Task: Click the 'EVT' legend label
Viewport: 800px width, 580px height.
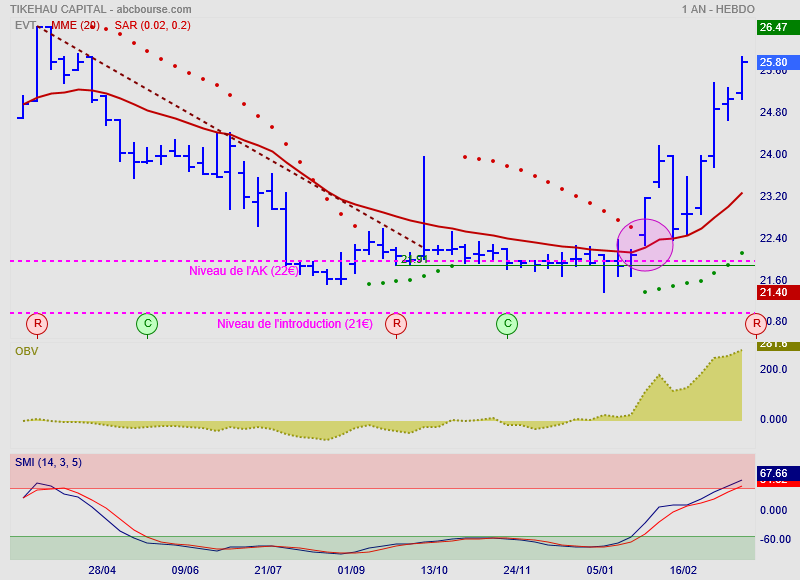Action: tap(25, 25)
